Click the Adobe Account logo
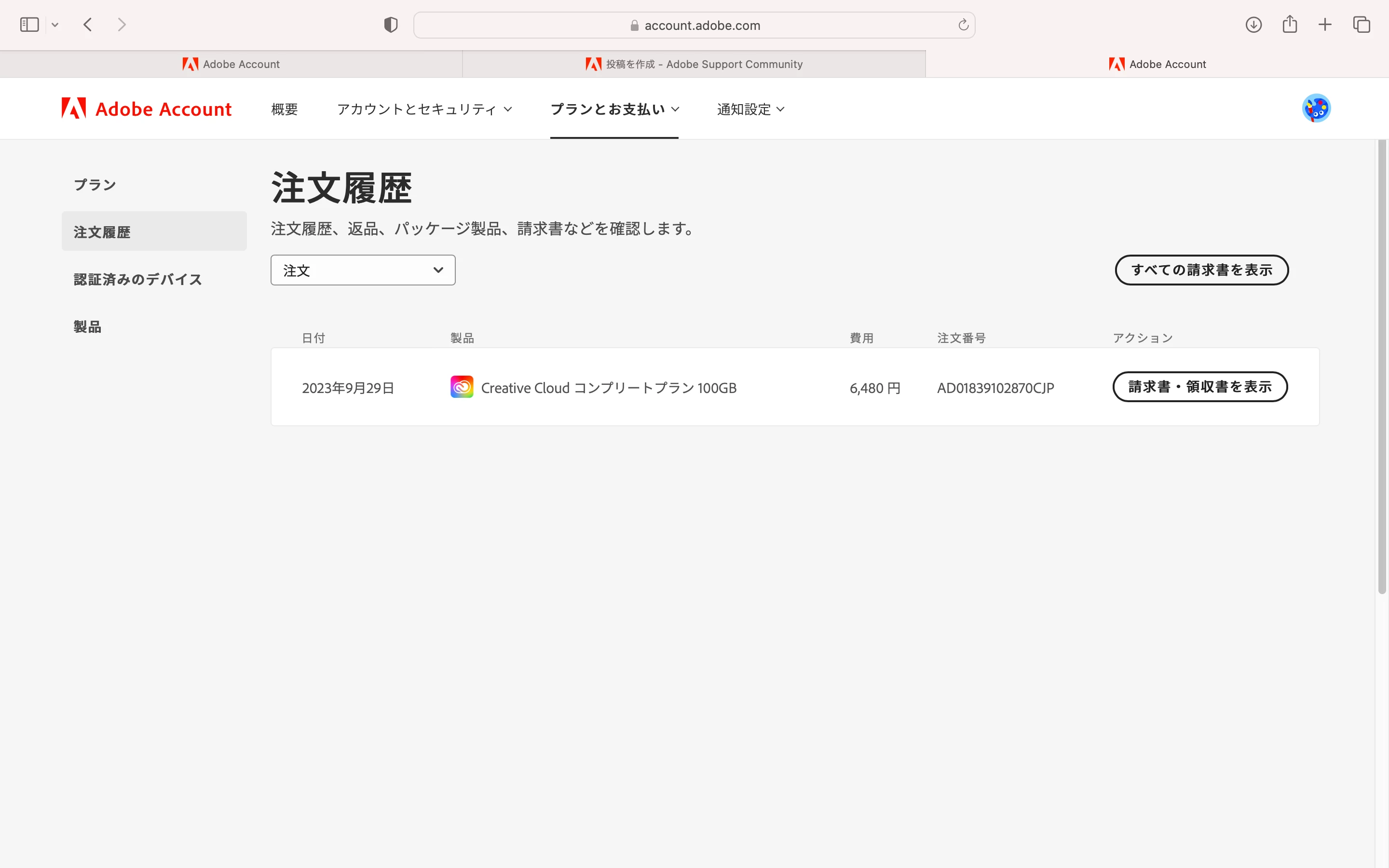 146,108
